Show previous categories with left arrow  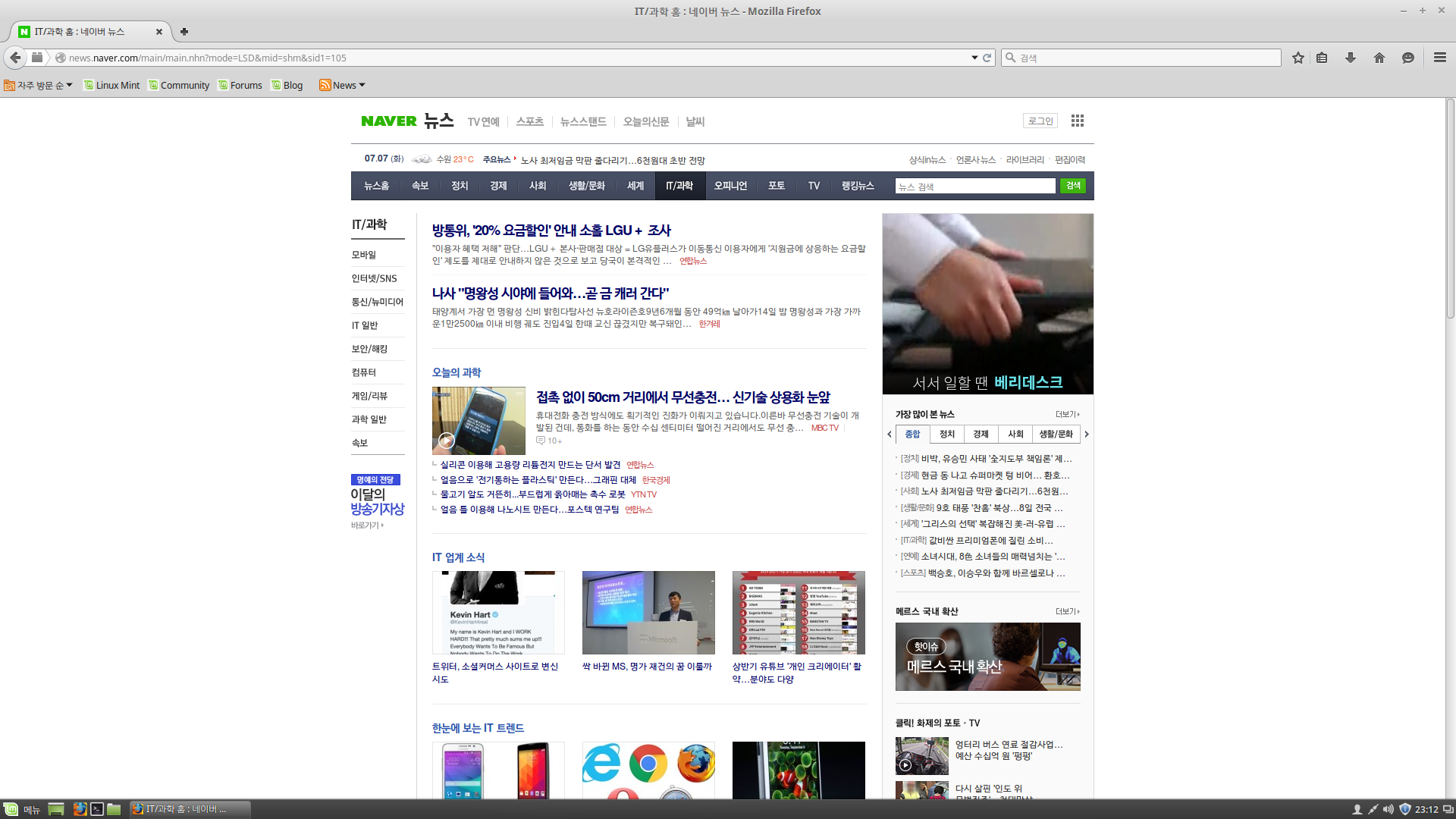point(890,435)
